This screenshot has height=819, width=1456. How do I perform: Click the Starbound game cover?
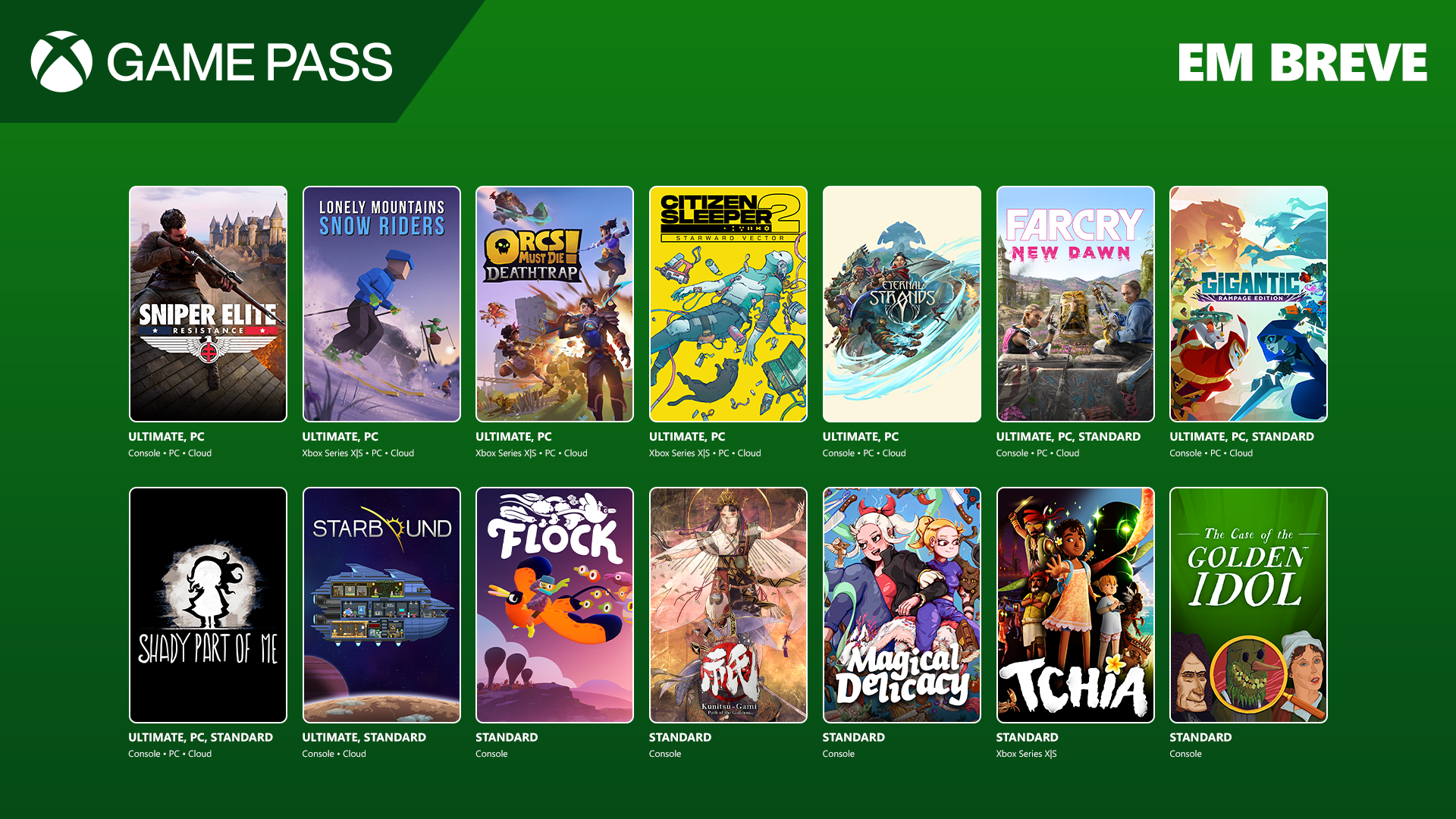(x=381, y=605)
